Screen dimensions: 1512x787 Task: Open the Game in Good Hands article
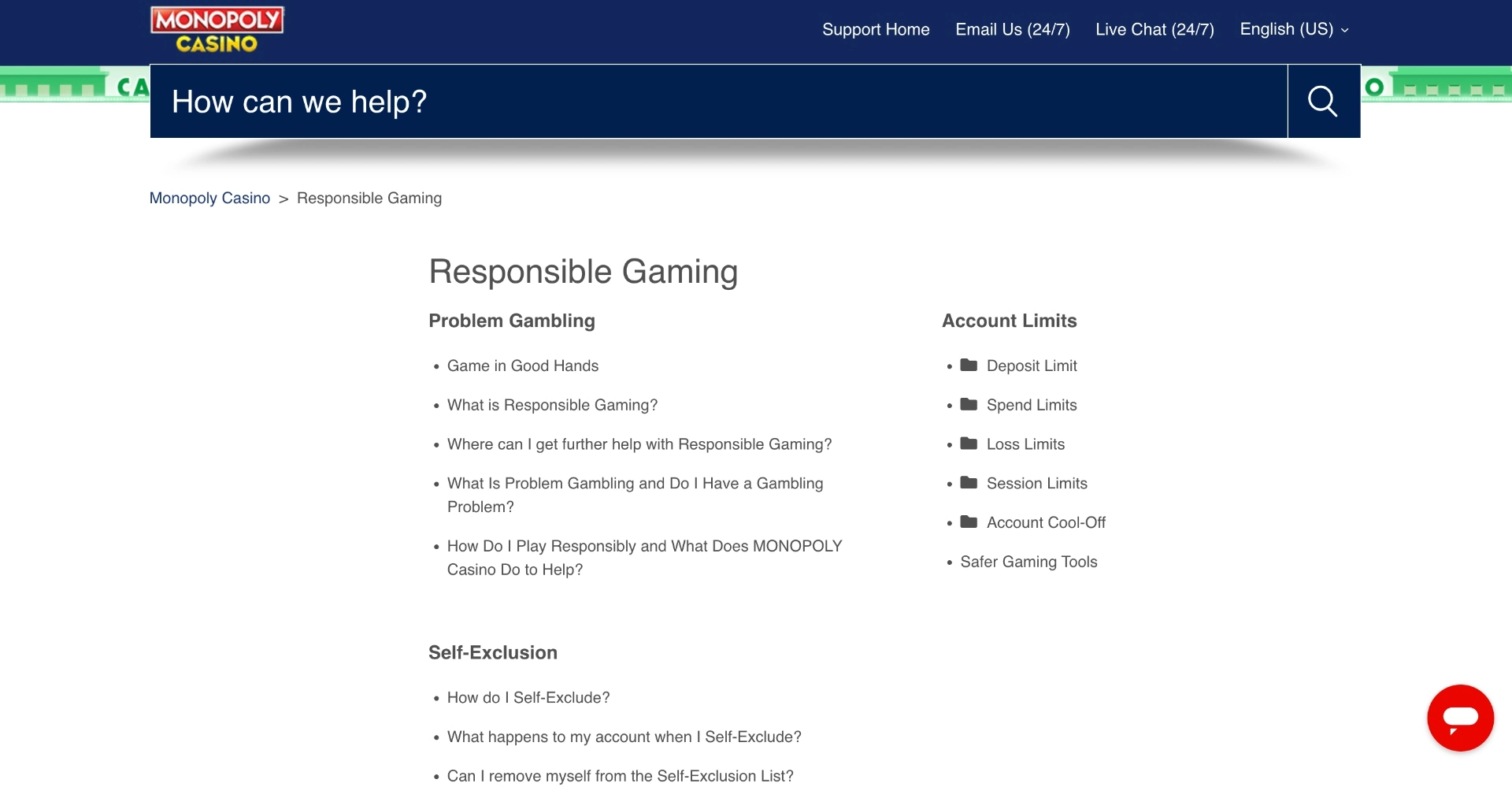pos(522,366)
